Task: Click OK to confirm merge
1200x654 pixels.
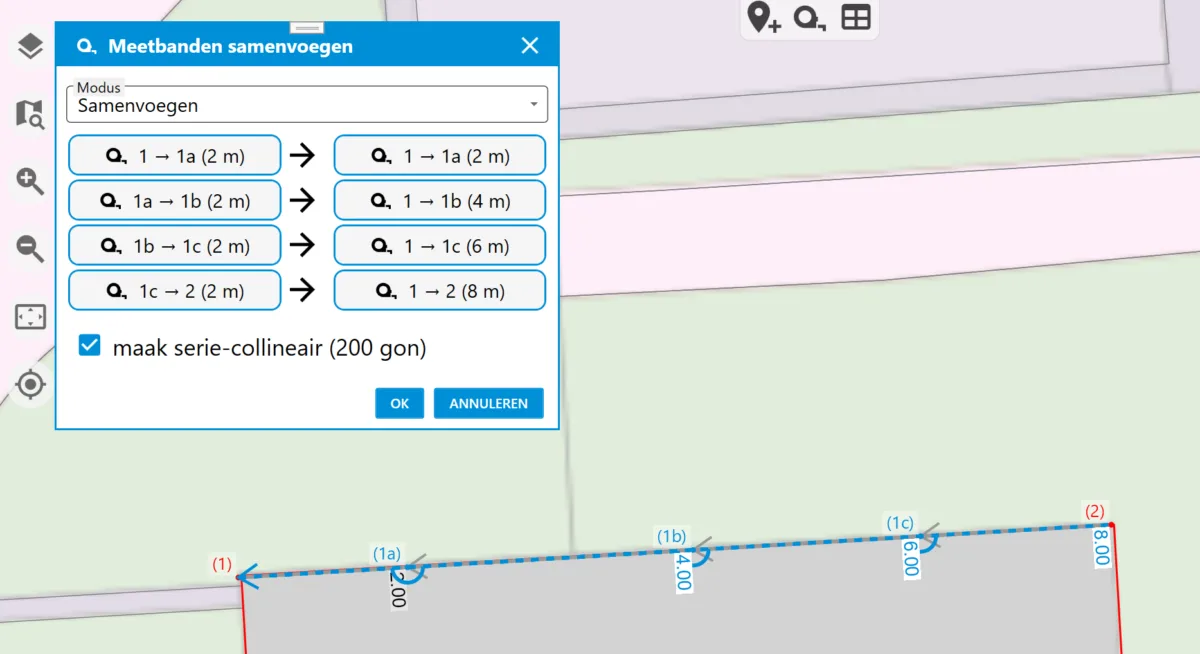Action: [x=400, y=403]
